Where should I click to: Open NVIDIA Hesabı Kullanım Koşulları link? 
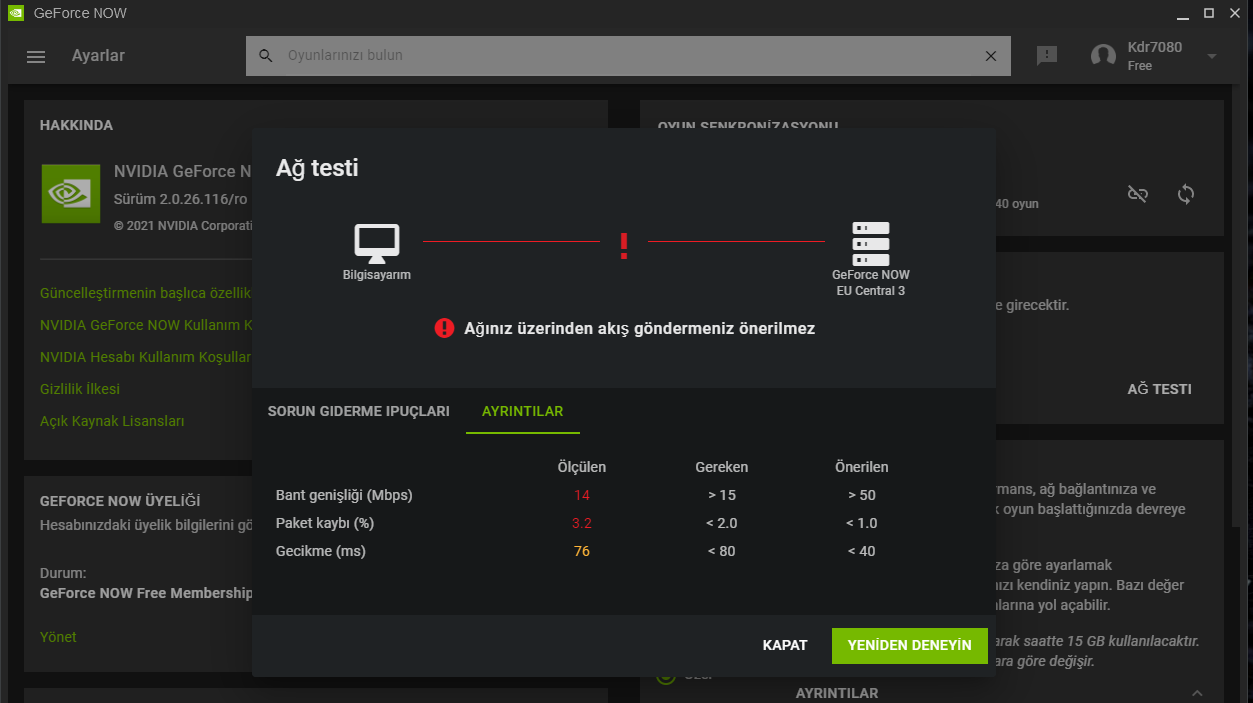146,357
